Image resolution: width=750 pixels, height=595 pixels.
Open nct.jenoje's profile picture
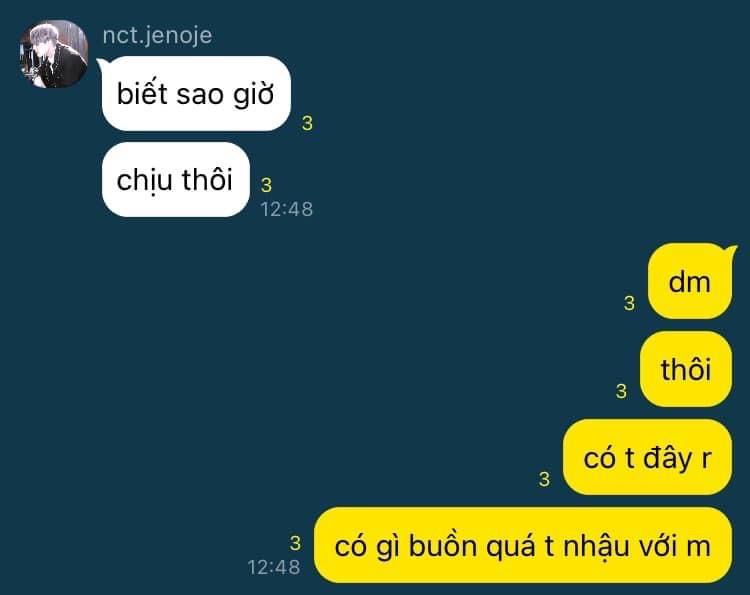coord(54,54)
